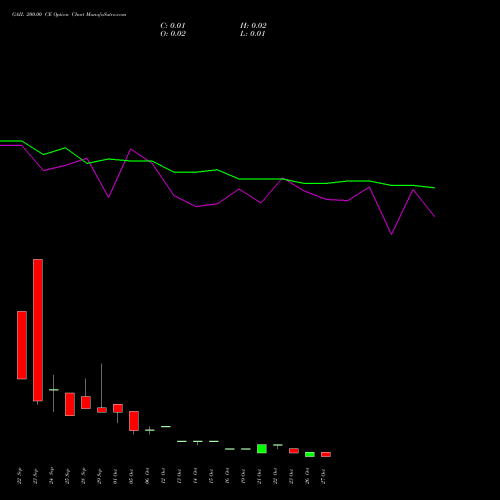Click the red candle for 23 Oct
This screenshot has width=500, height=500.
pyautogui.click(x=294, y=451)
